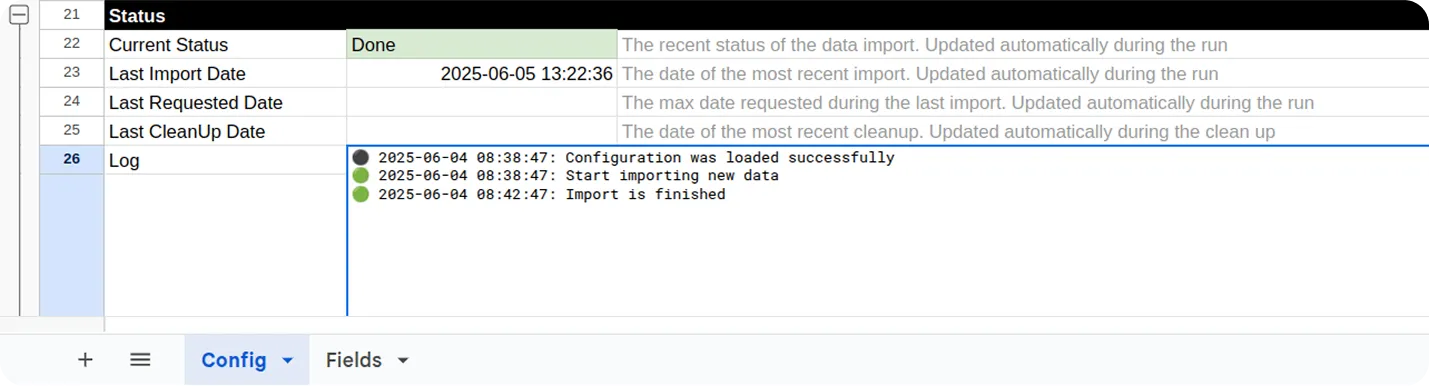Select row 21 header
This screenshot has width=1429, height=386.
point(71,15)
